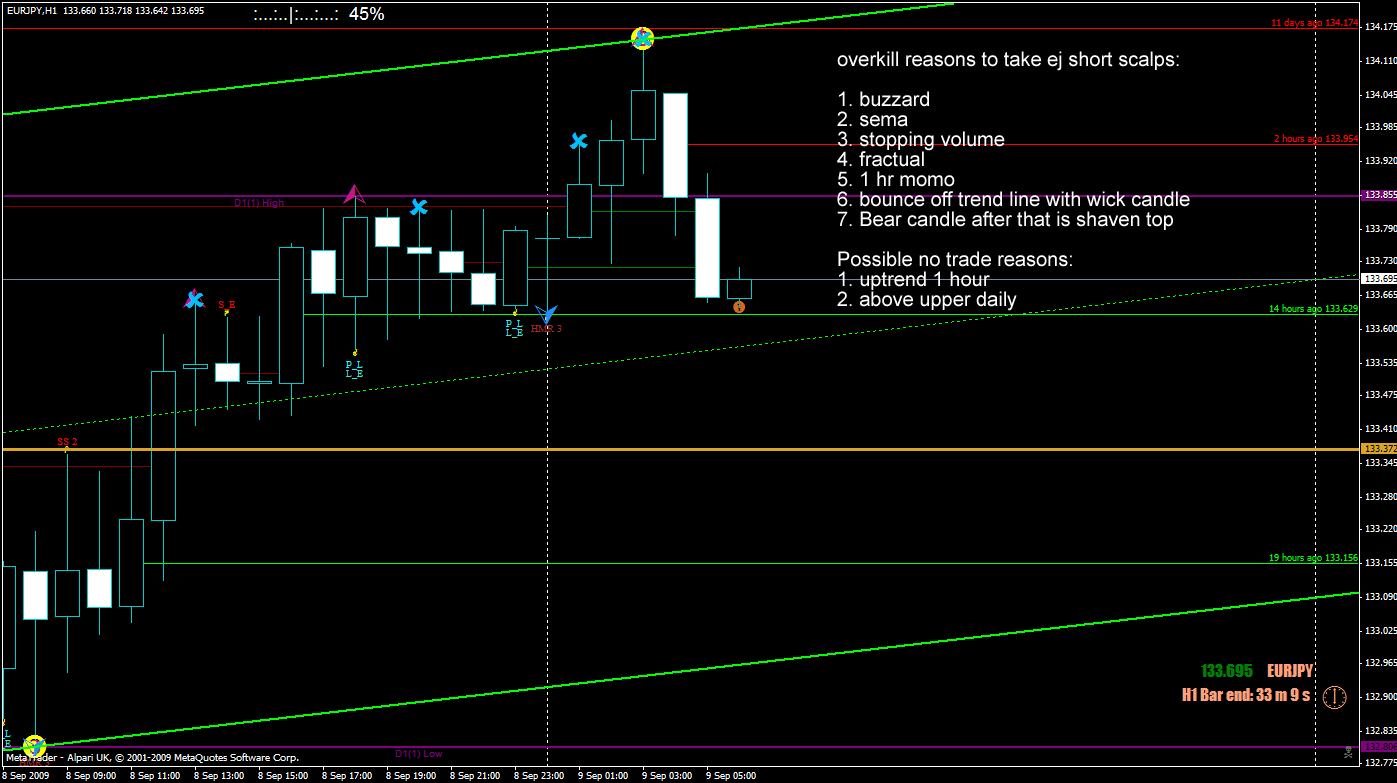Click the 45% indicator value
Viewport: 1397px width, 783px height.
click(x=366, y=14)
